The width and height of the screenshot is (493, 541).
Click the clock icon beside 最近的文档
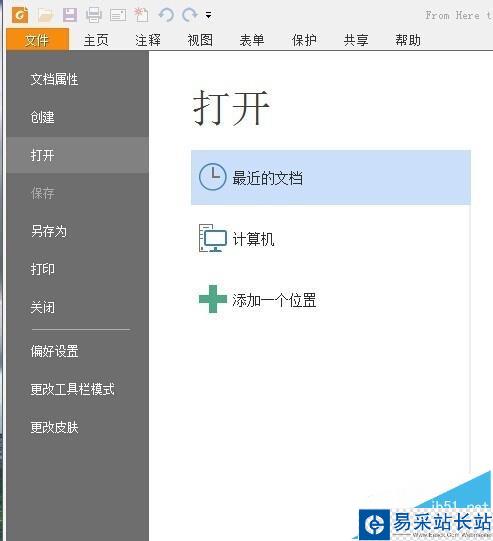[x=213, y=177]
